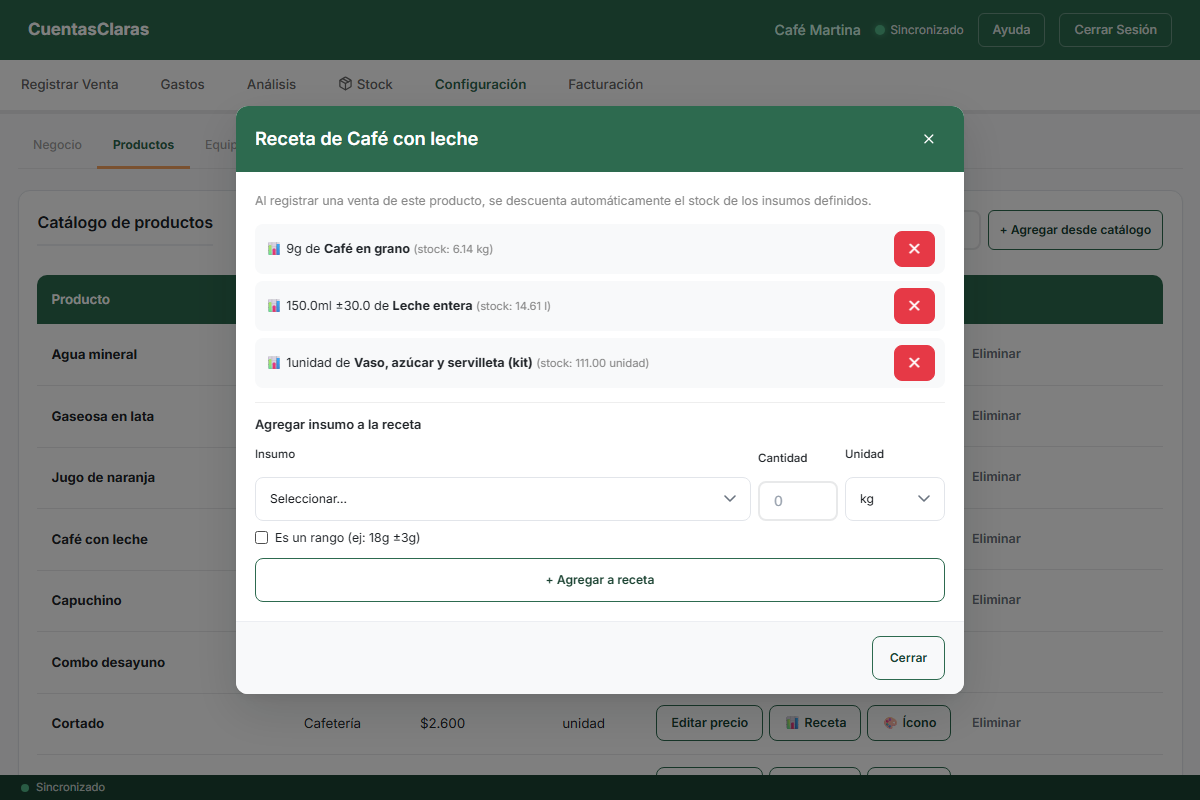Open the Insumo selection dropdown
The width and height of the screenshot is (1200, 800).
tap(502, 499)
